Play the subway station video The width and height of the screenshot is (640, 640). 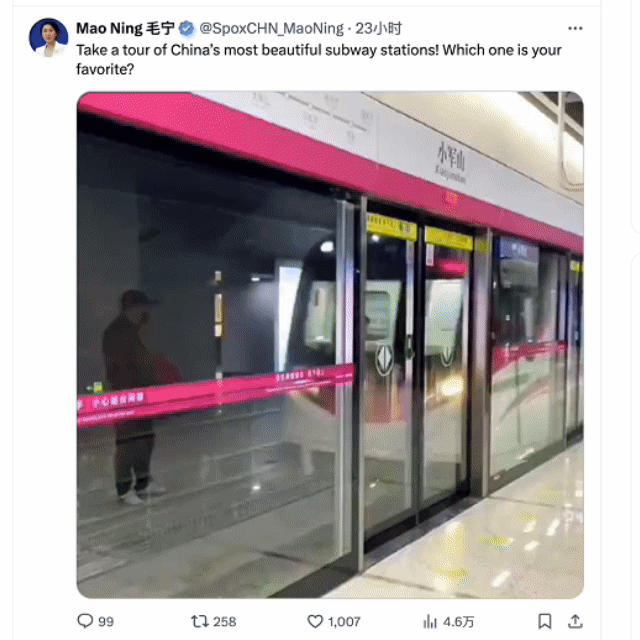[330, 345]
